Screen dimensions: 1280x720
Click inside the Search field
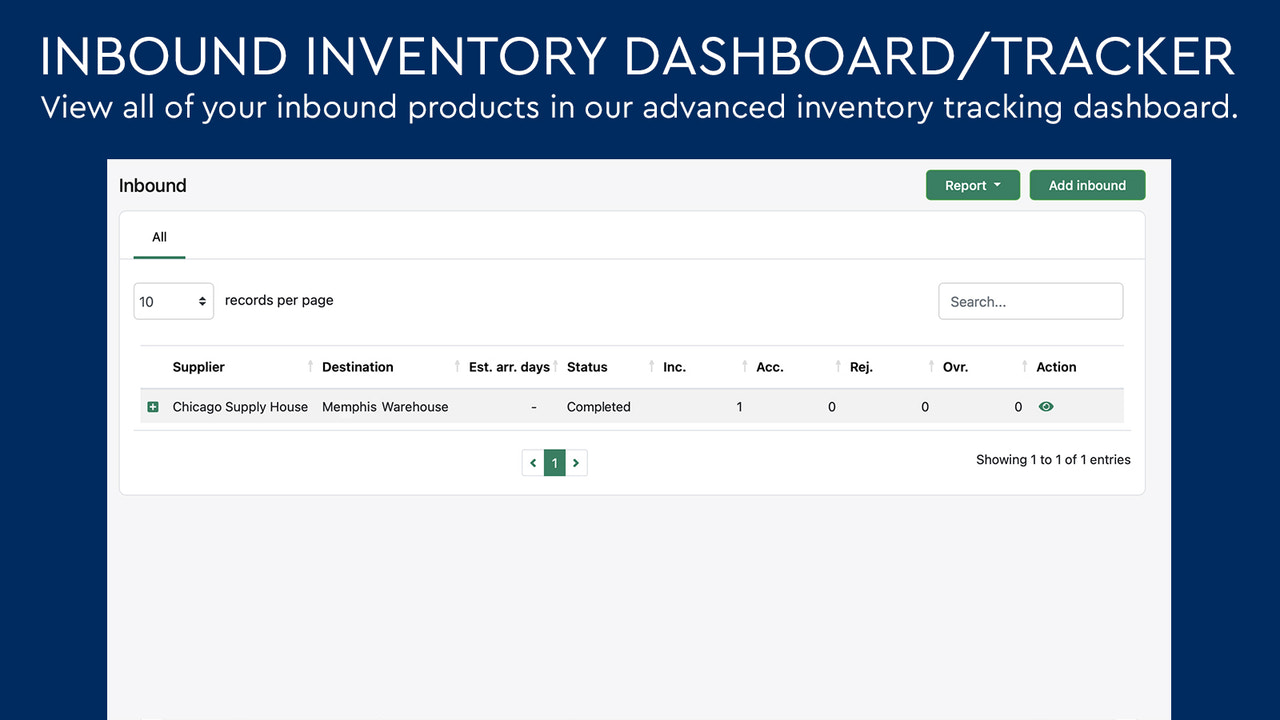coord(1030,300)
